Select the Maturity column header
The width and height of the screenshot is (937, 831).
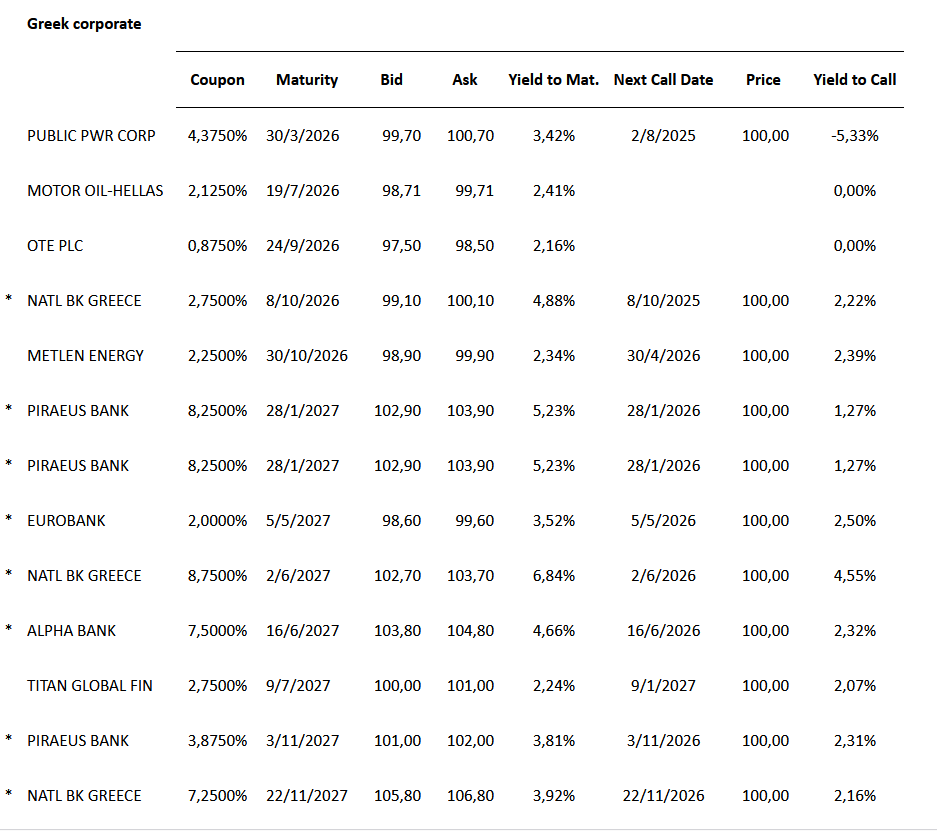coord(307,80)
